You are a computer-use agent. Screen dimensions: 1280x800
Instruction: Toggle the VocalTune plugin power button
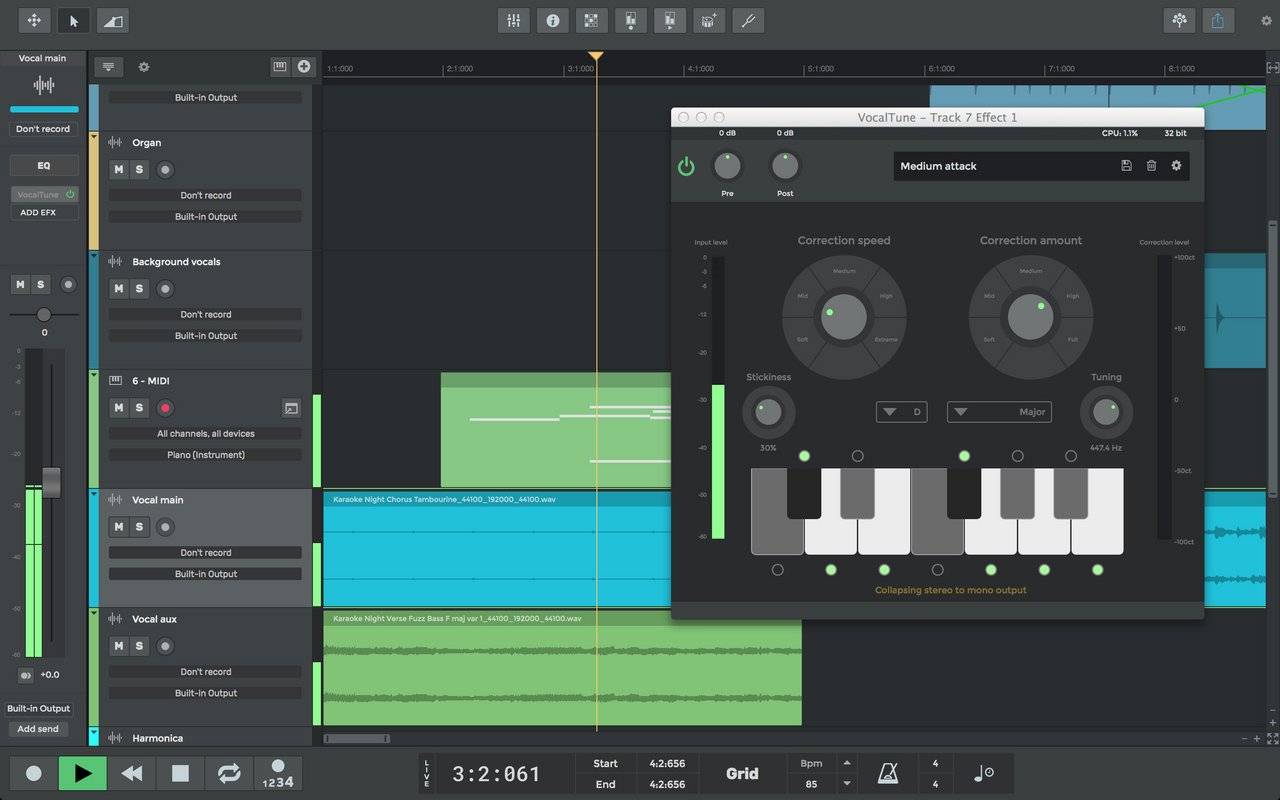pyautogui.click(x=686, y=166)
